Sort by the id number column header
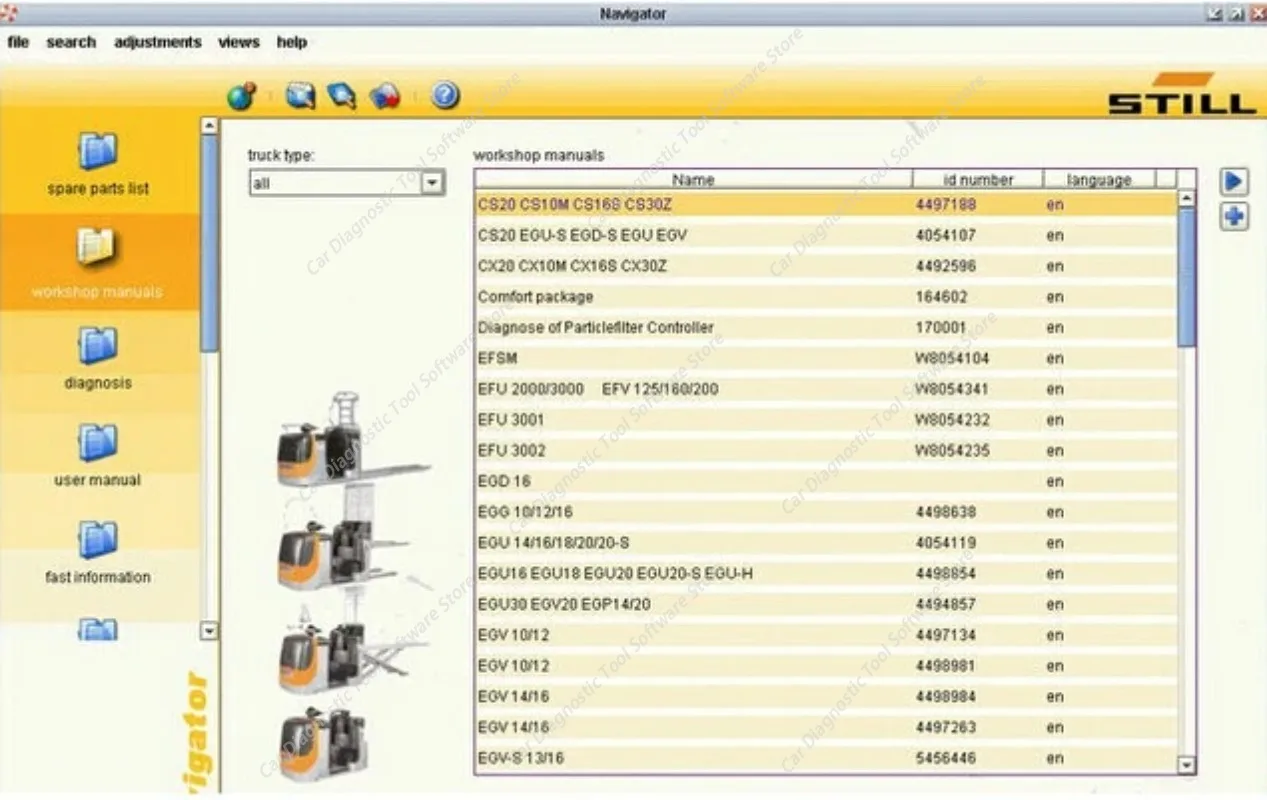1267x800 pixels. [978, 179]
